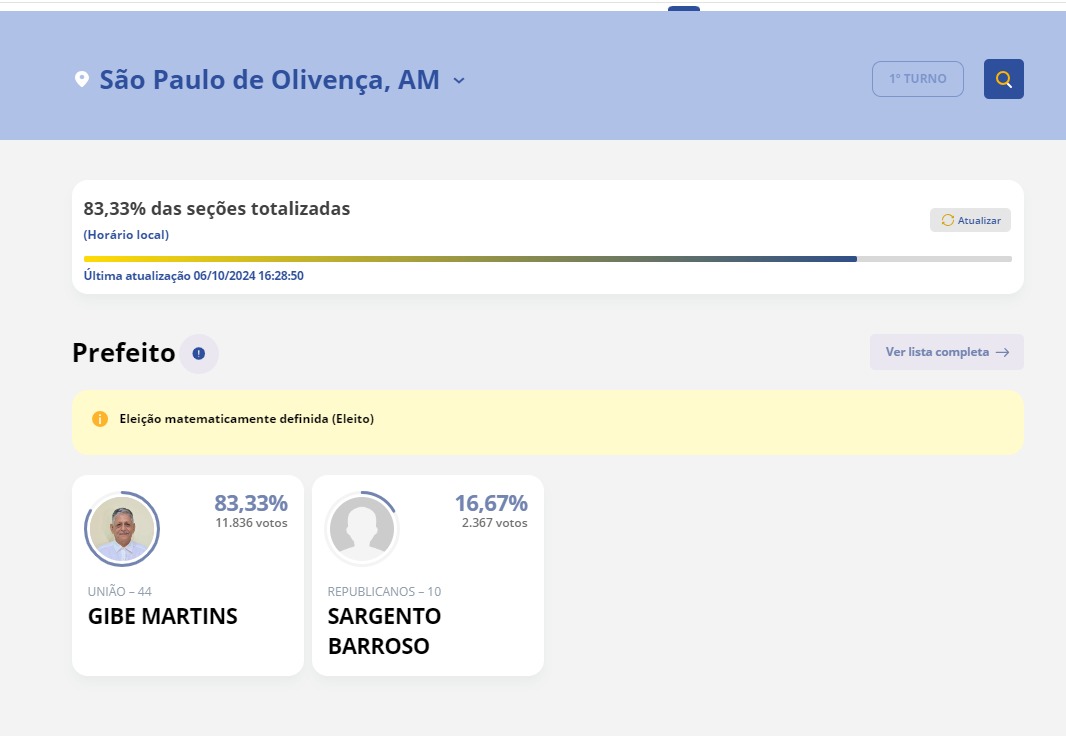Click the blue info icon next to Prefeito
Viewport: 1066px width, 736px height.
tap(199, 353)
